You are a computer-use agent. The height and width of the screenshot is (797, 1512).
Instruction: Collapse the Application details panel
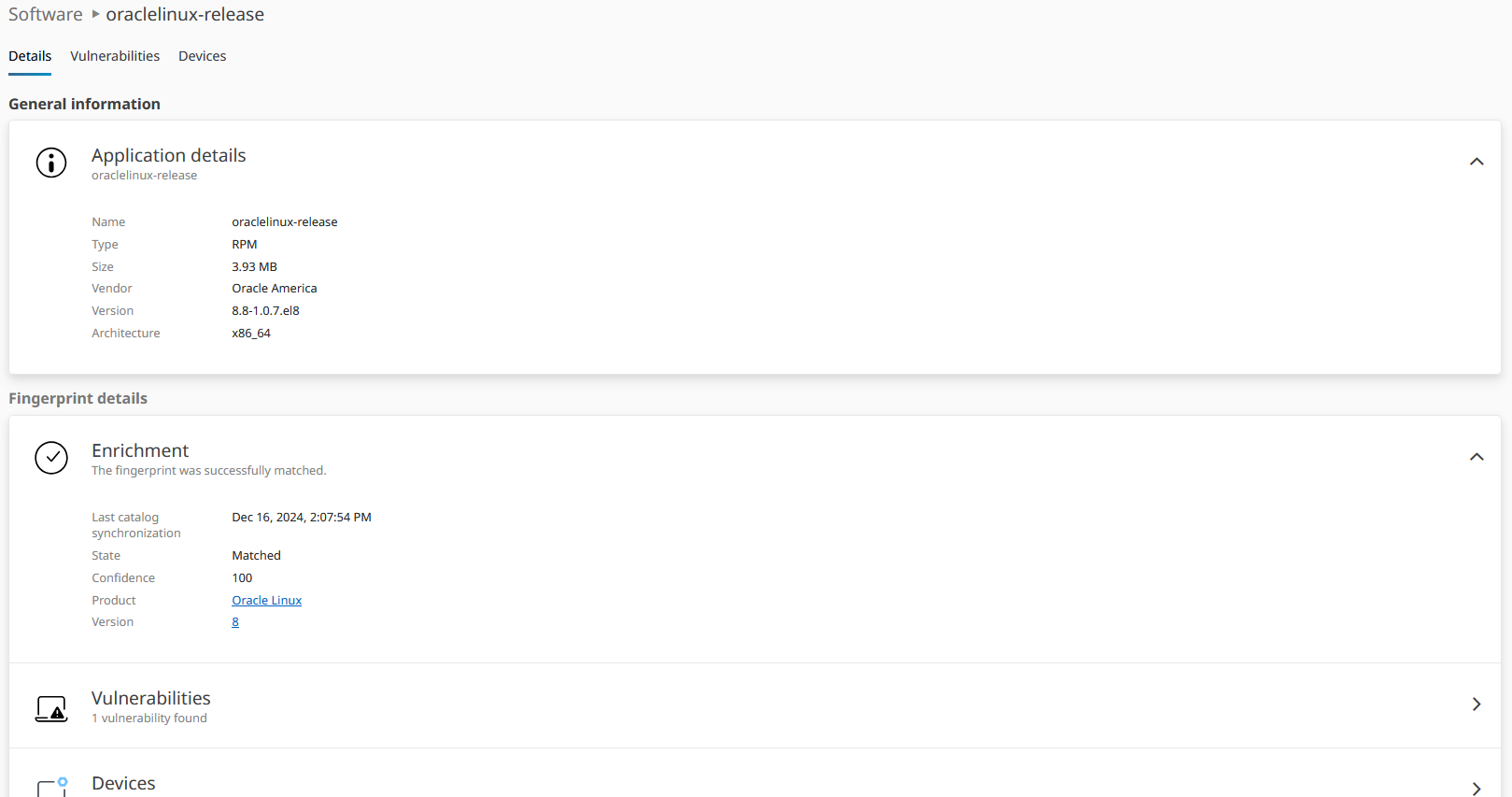pyautogui.click(x=1476, y=162)
